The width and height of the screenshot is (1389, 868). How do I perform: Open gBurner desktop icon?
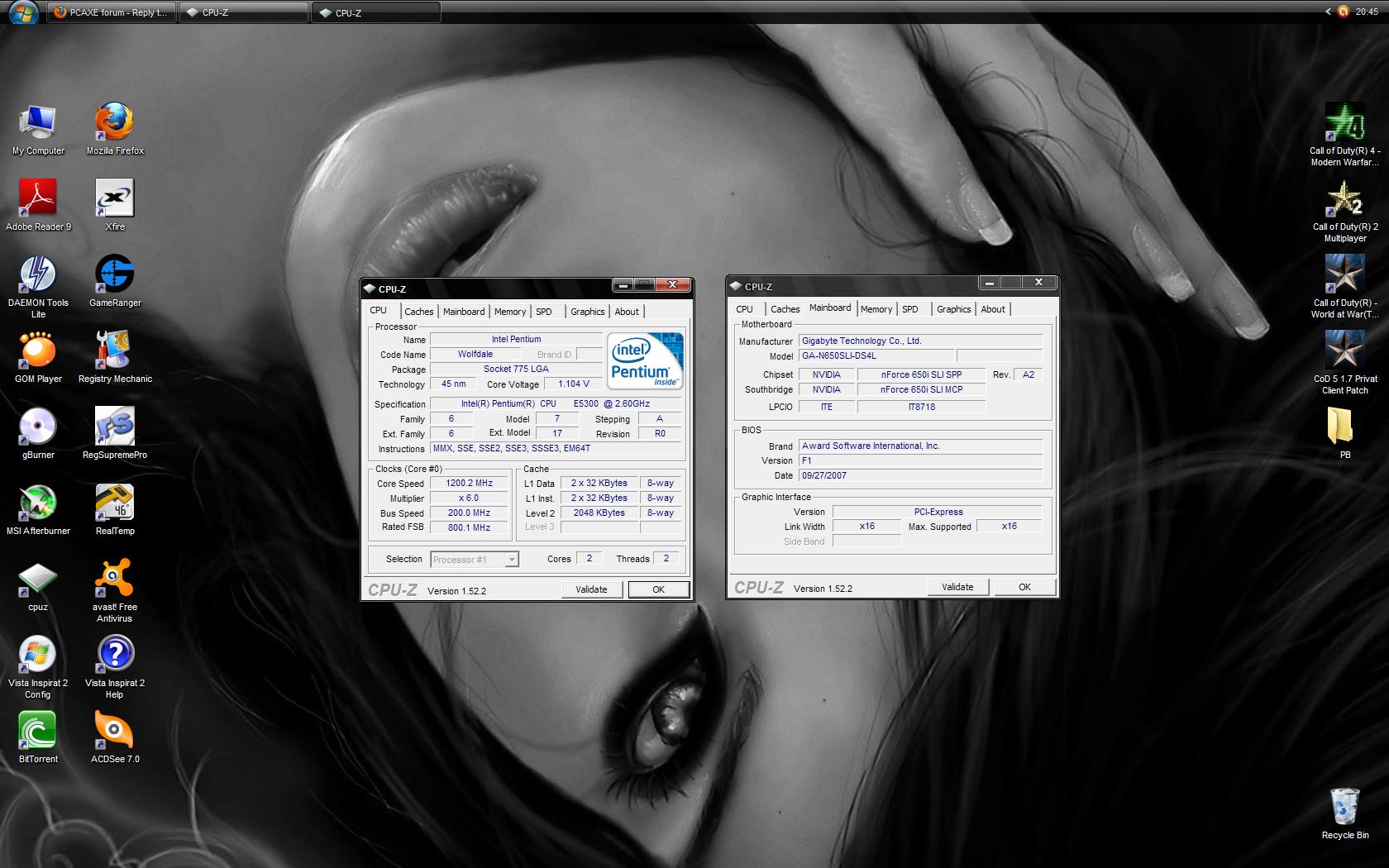pyautogui.click(x=38, y=435)
